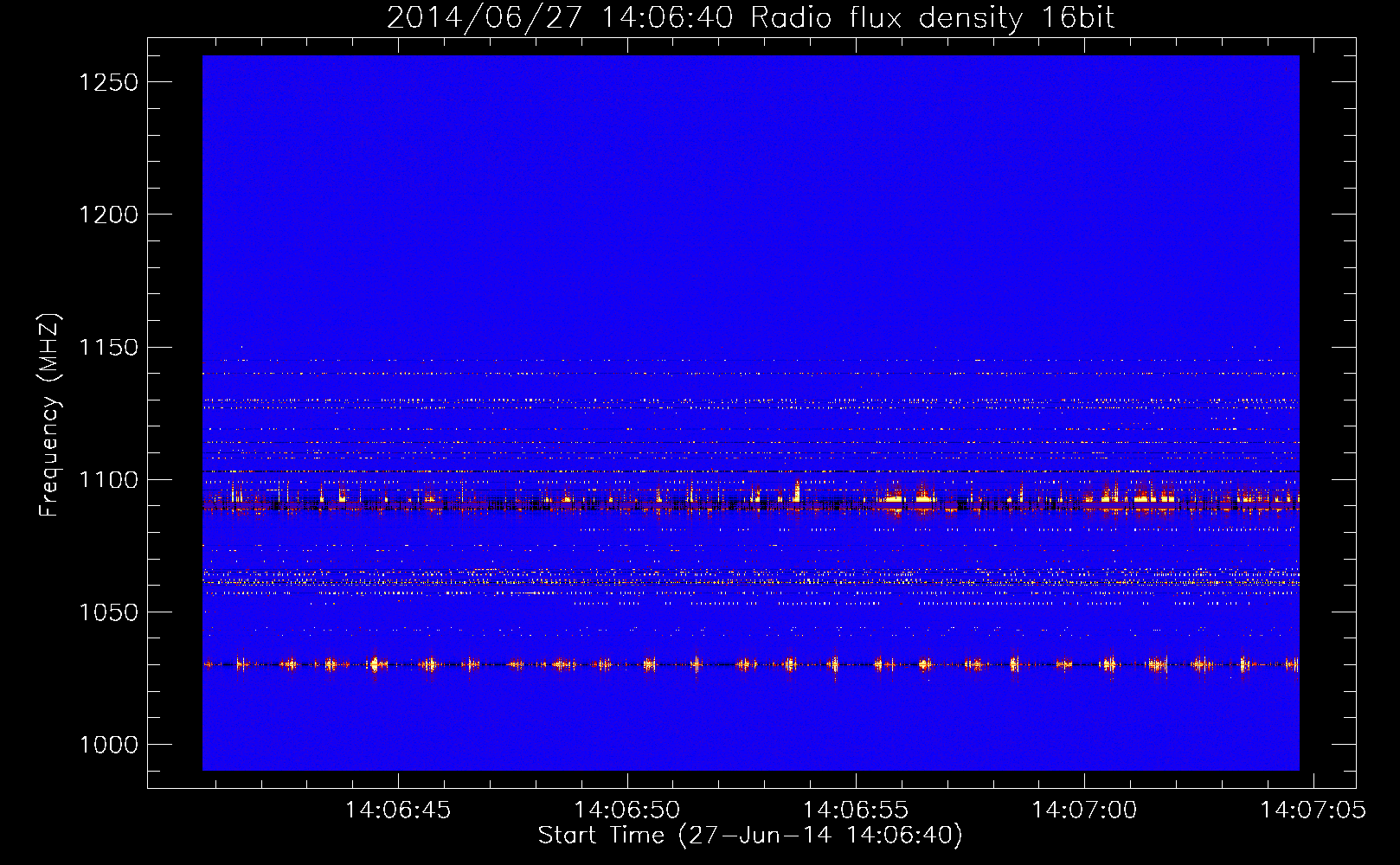1400x865 pixels.
Task: Click the 'Start Time (27-Jun-14 14:06:40)' axis title
Action: pyautogui.click(x=750, y=836)
